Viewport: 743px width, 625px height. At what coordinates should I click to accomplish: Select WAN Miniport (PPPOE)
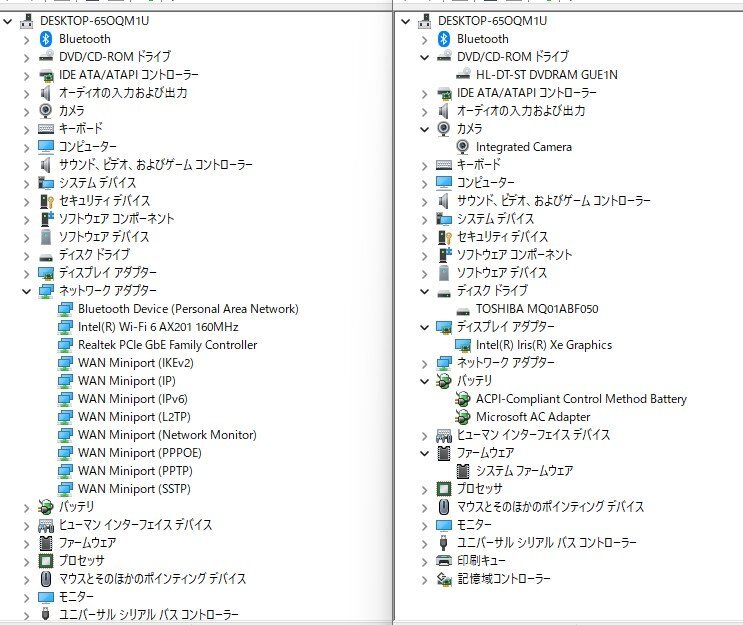(140, 453)
